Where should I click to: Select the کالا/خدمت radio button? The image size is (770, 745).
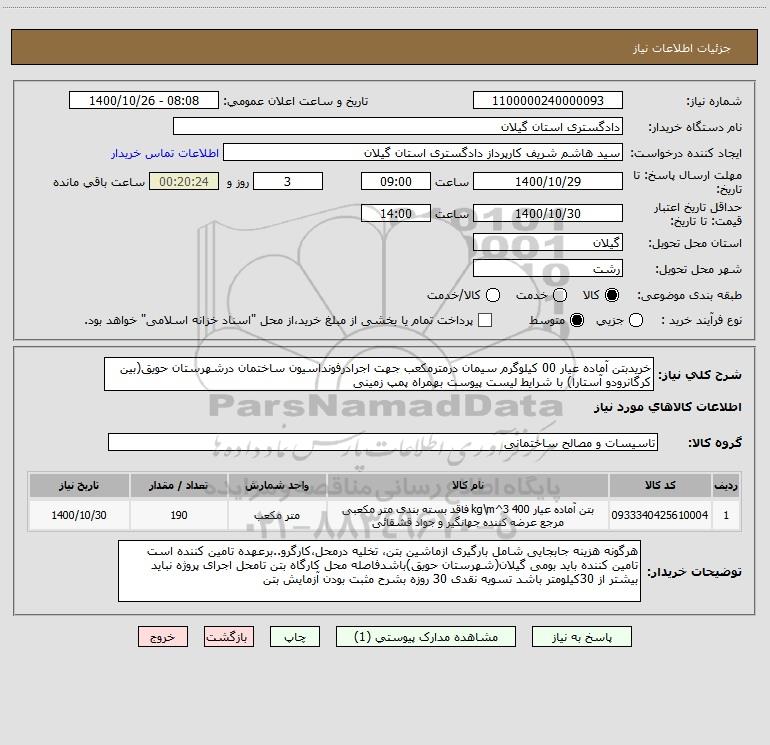tap(493, 295)
